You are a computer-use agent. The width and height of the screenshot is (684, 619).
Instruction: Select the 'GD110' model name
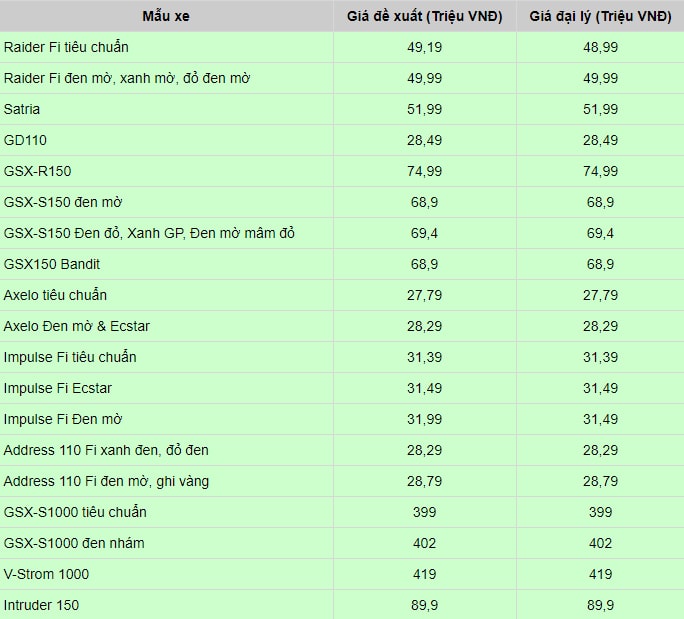point(25,140)
